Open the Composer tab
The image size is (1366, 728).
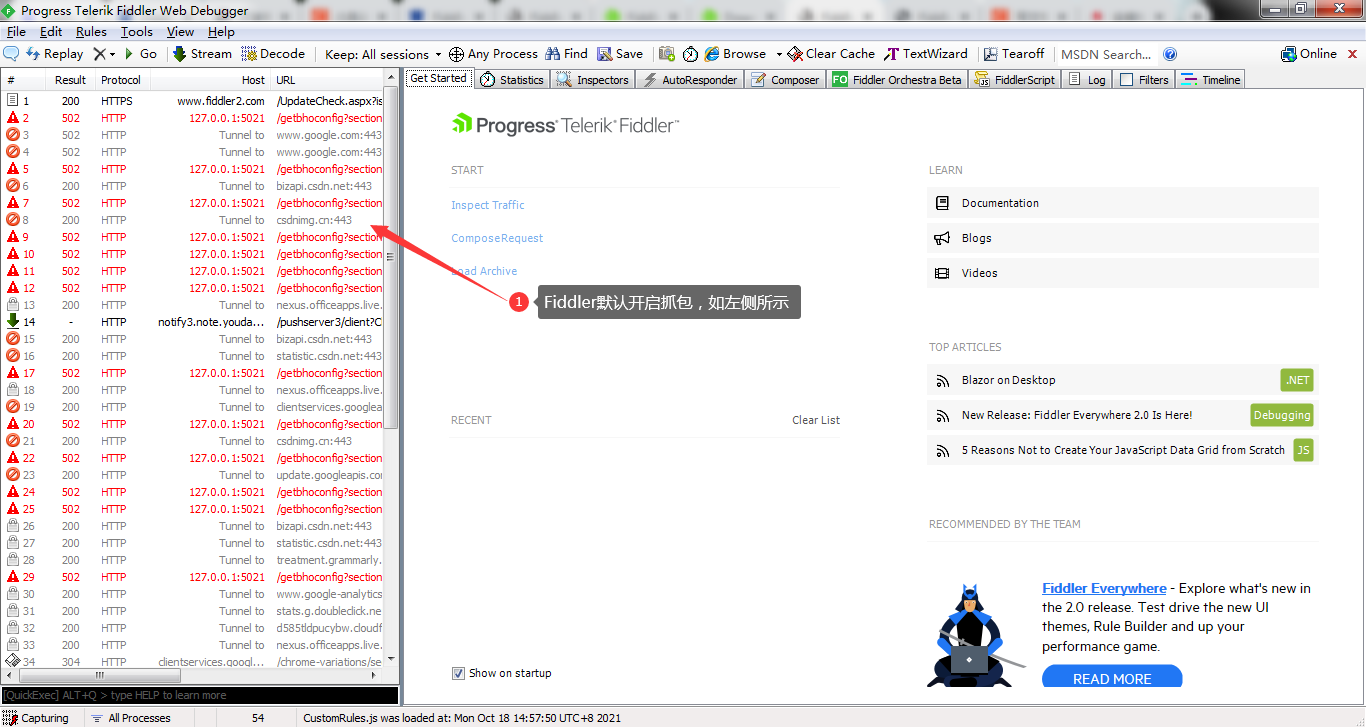[x=785, y=80]
